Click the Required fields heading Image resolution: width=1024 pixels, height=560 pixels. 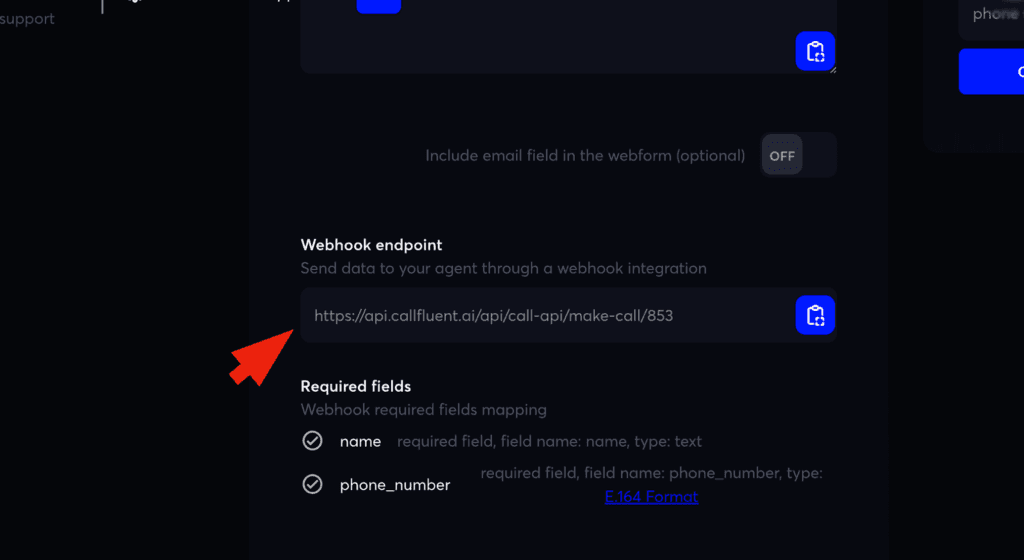[356, 386]
